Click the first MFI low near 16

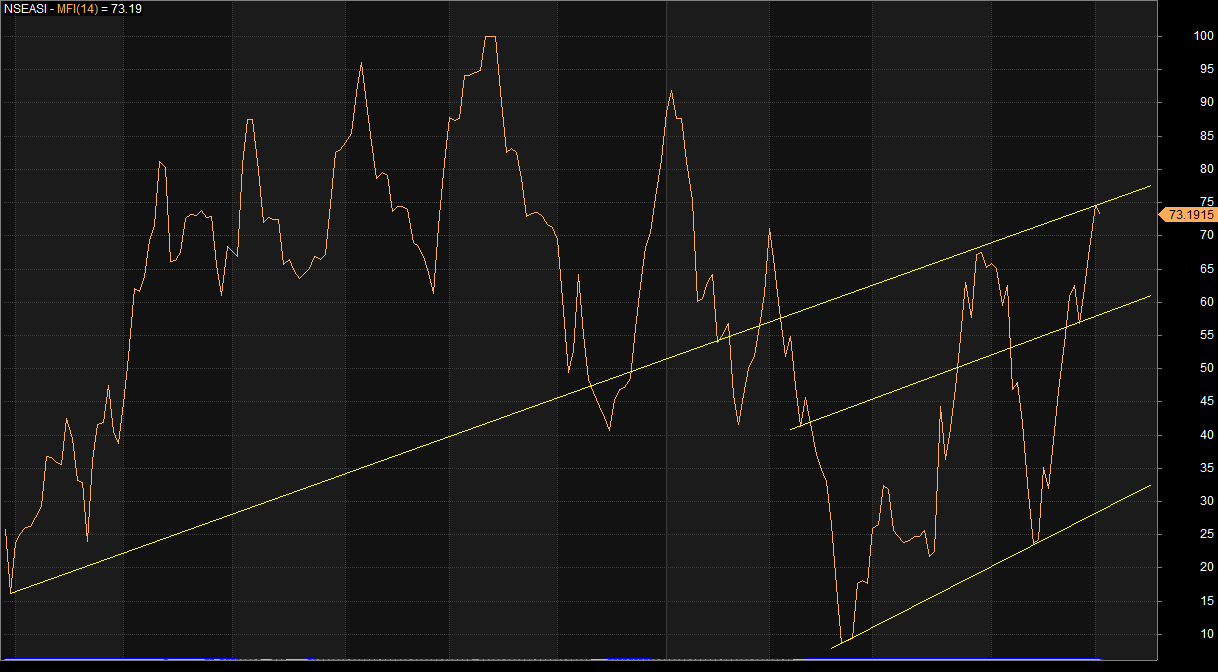pyautogui.click(x=11, y=593)
